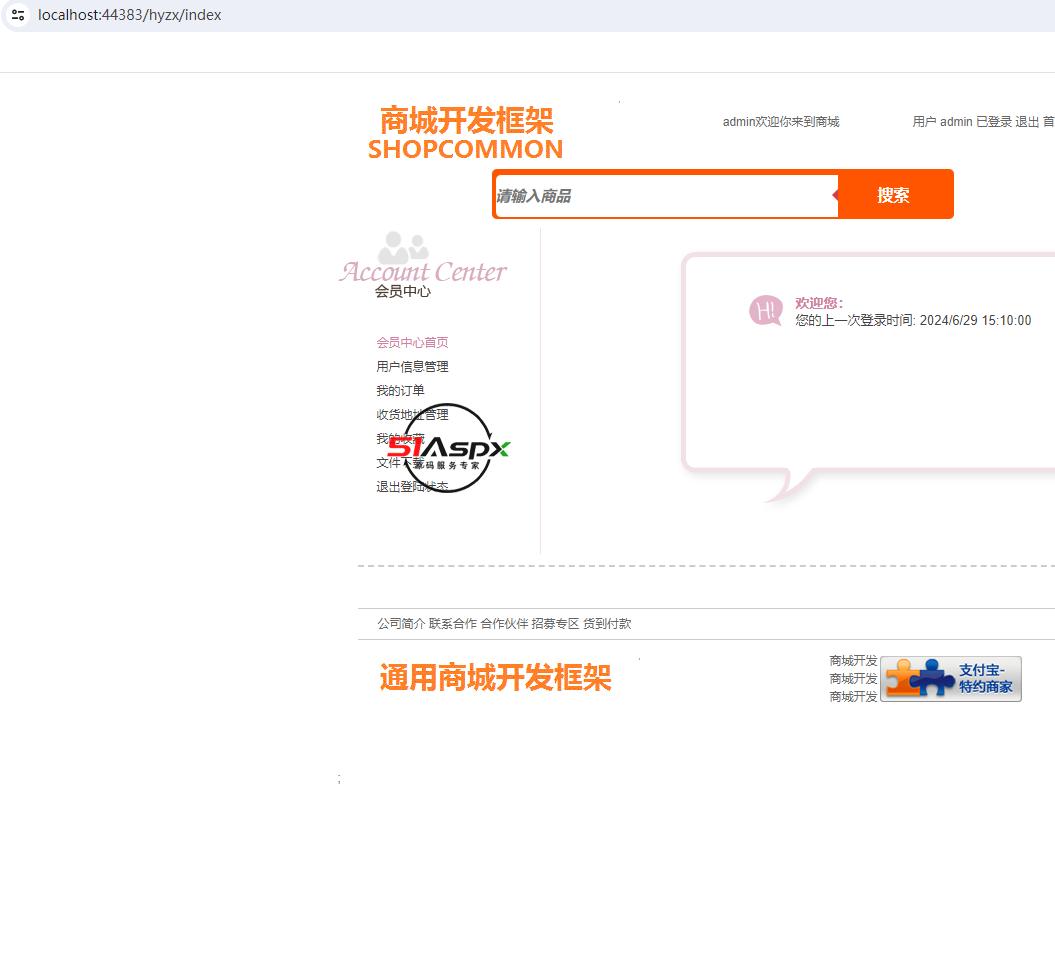Select 退出登陆状态 in the sidebar menu
Viewport: 1055px width, 971px height.
(x=412, y=487)
